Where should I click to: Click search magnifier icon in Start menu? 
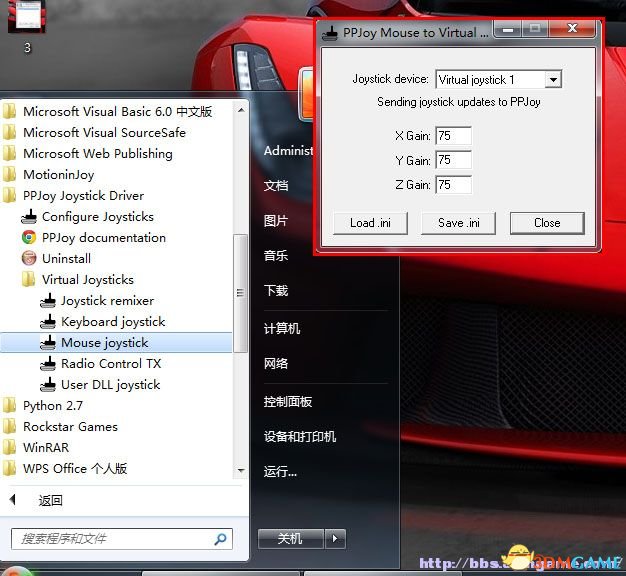220,539
